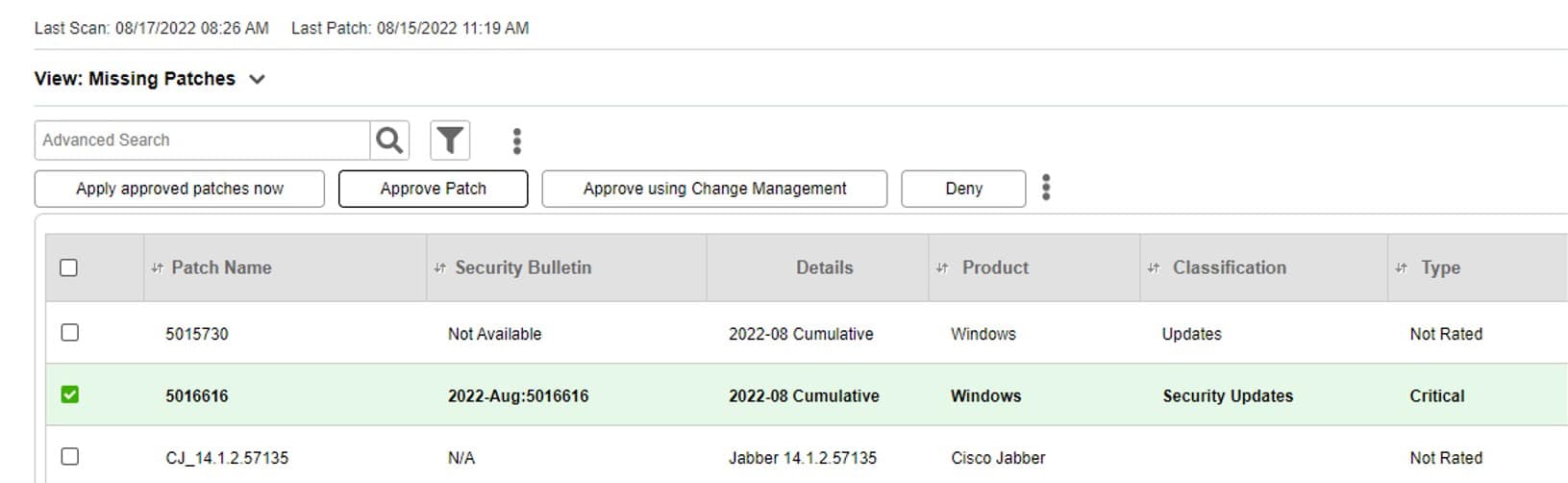Click Not Rated type for 5015730
The height and width of the screenshot is (483, 1568).
(x=1446, y=334)
